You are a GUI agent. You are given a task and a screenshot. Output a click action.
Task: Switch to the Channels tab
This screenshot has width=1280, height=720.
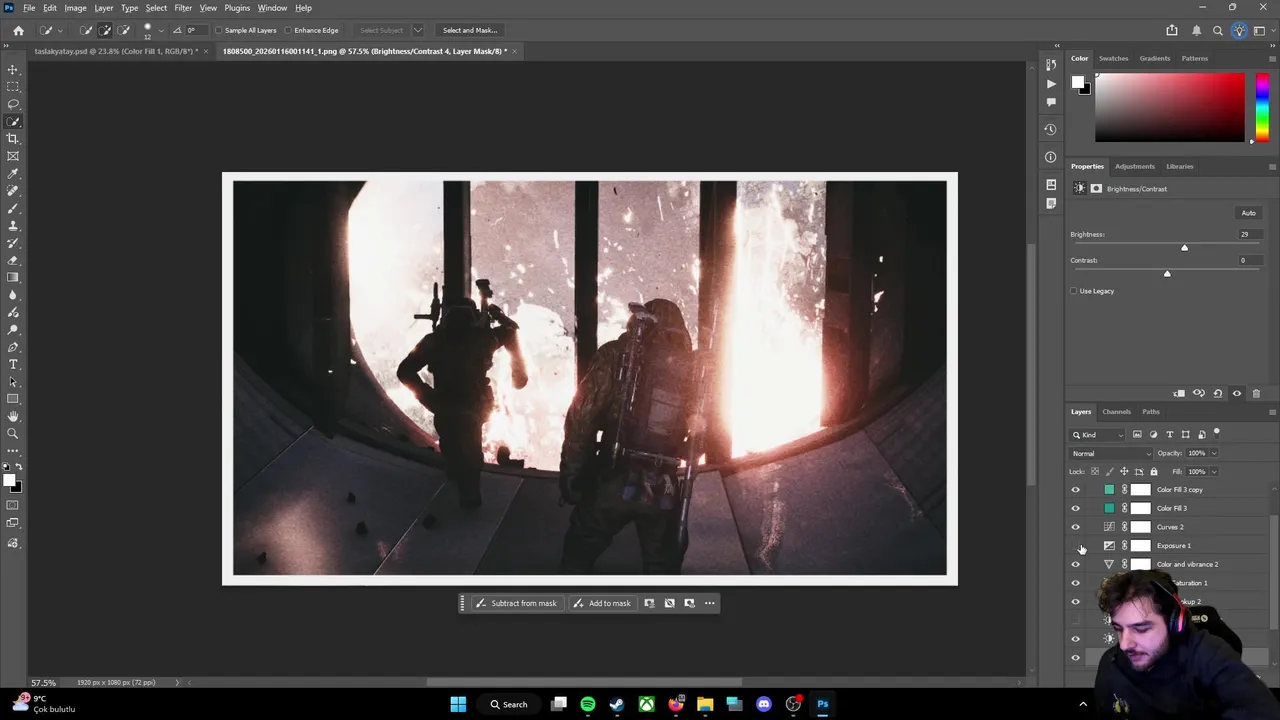(1116, 412)
